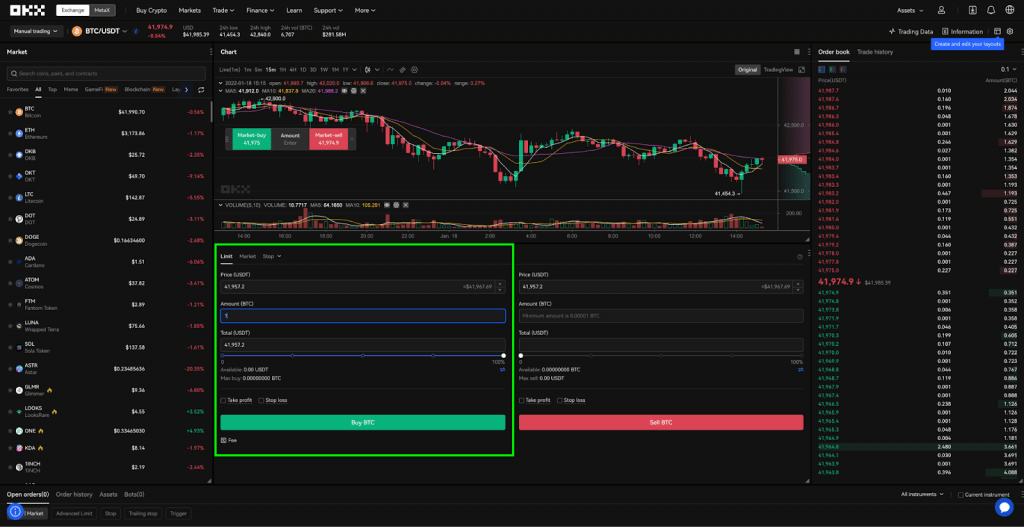The width and height of the screenshot is (1024, 527).
Task: Click the refresh icon in Market panel
Action: pyautogui.click(x=201, y=89)
